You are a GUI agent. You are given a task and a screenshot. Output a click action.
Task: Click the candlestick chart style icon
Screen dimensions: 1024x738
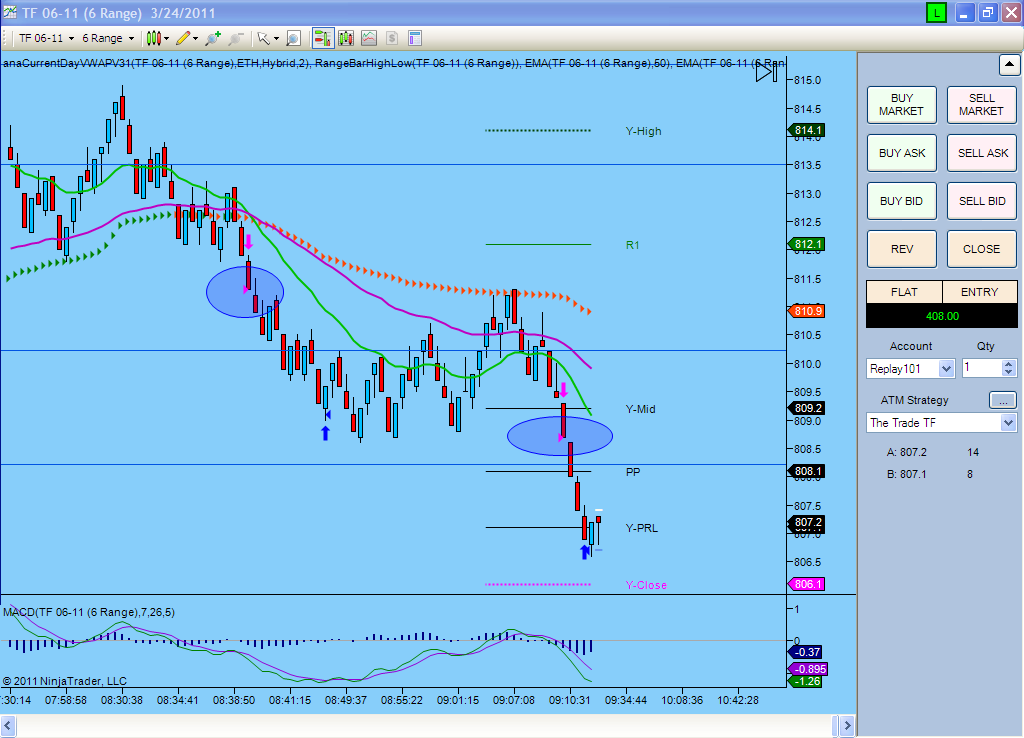pyautogui.click(x=153, y=39)
